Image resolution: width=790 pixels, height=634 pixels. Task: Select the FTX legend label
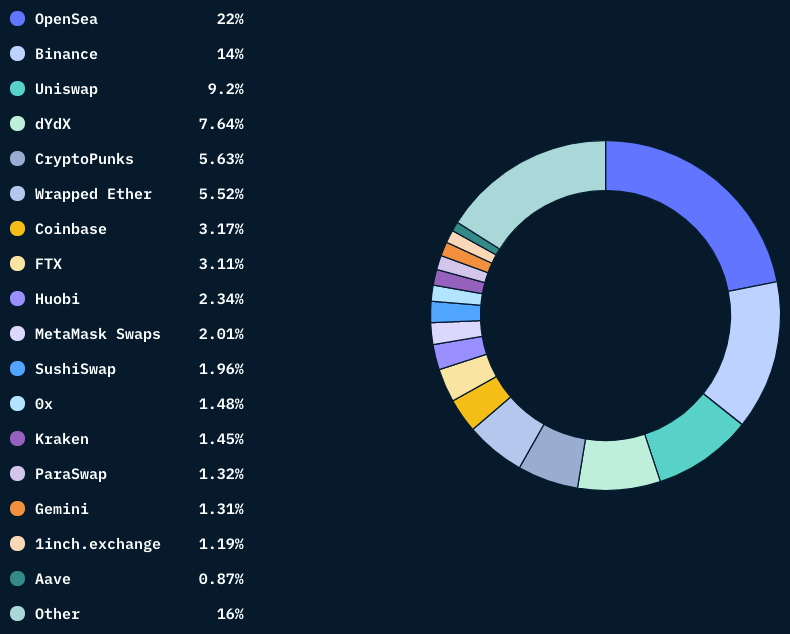[x=48, y=264]
